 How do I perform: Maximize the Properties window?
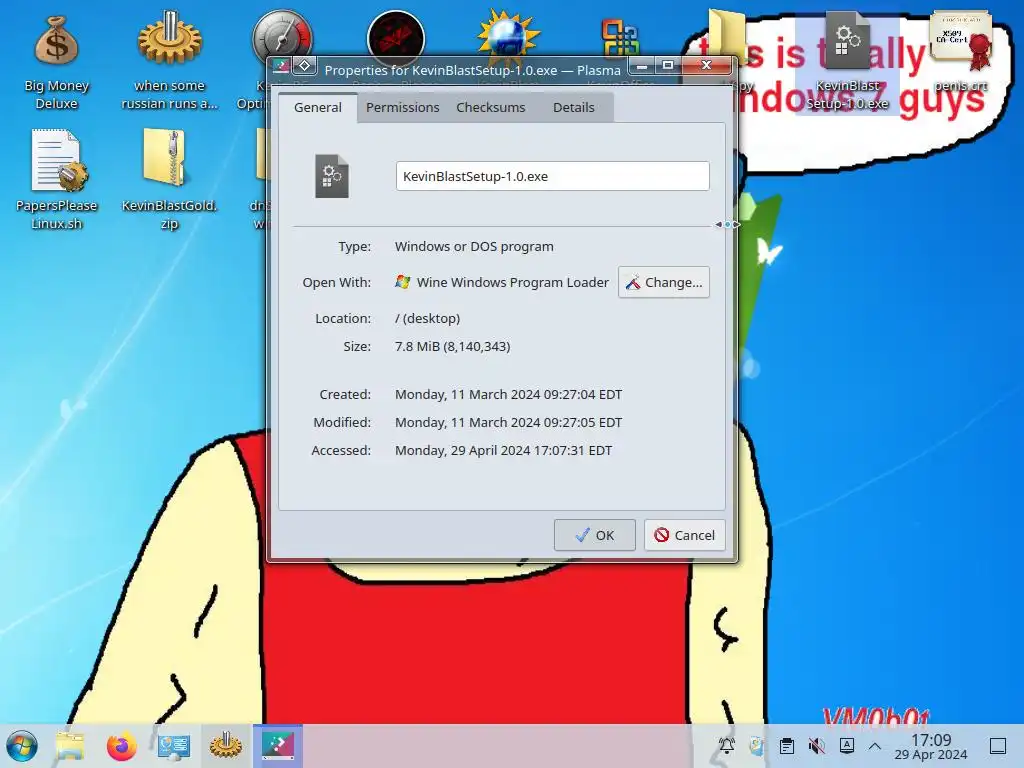(667, 65)
